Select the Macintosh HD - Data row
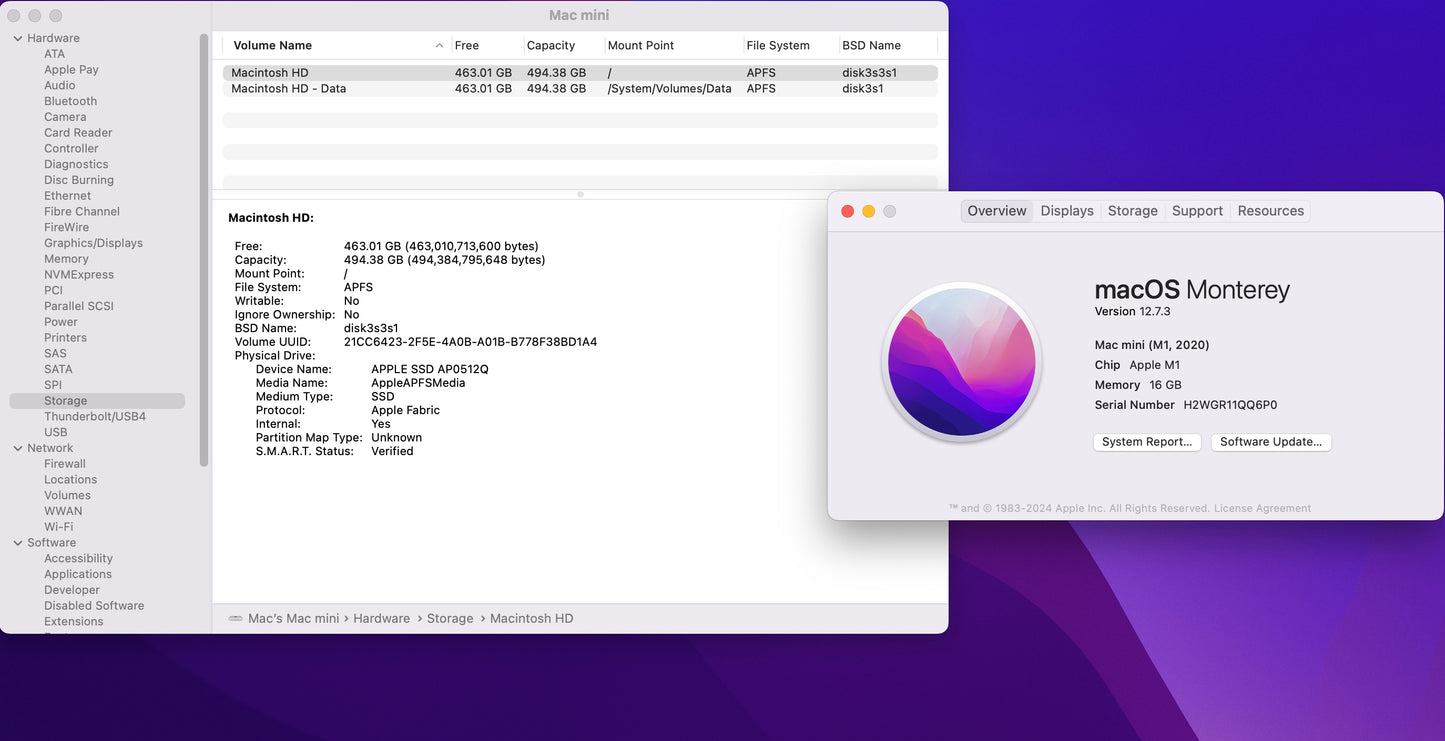Viewport: 1445px width, 741px height. click(x=580, y=89)
